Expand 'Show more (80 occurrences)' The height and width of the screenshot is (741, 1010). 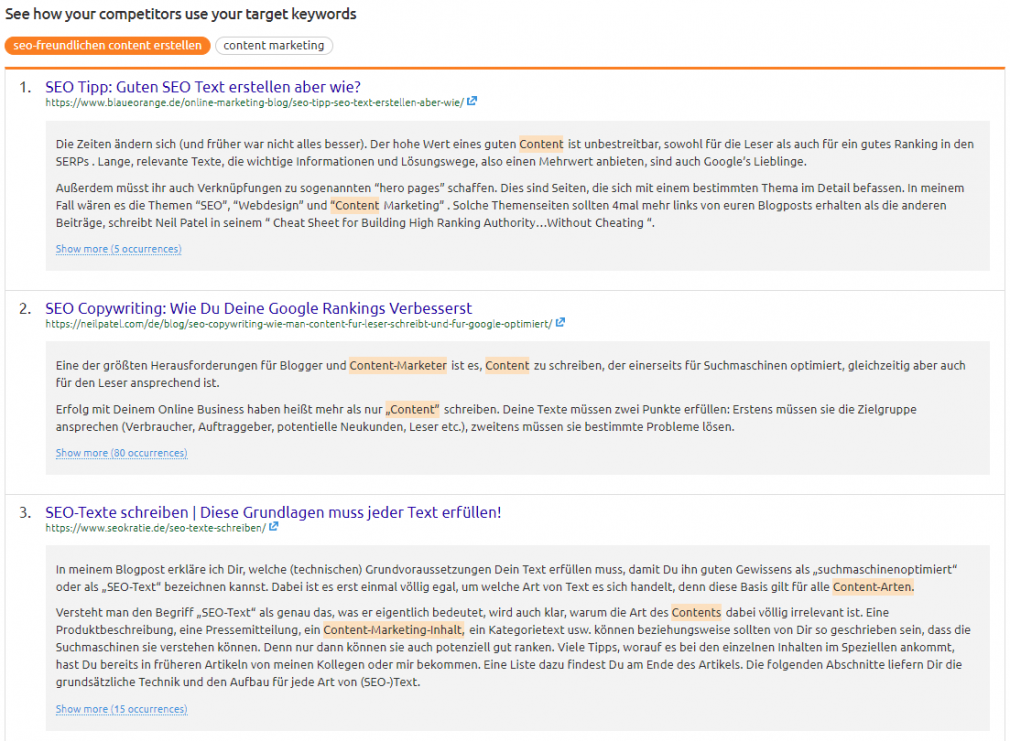(121, 454)
